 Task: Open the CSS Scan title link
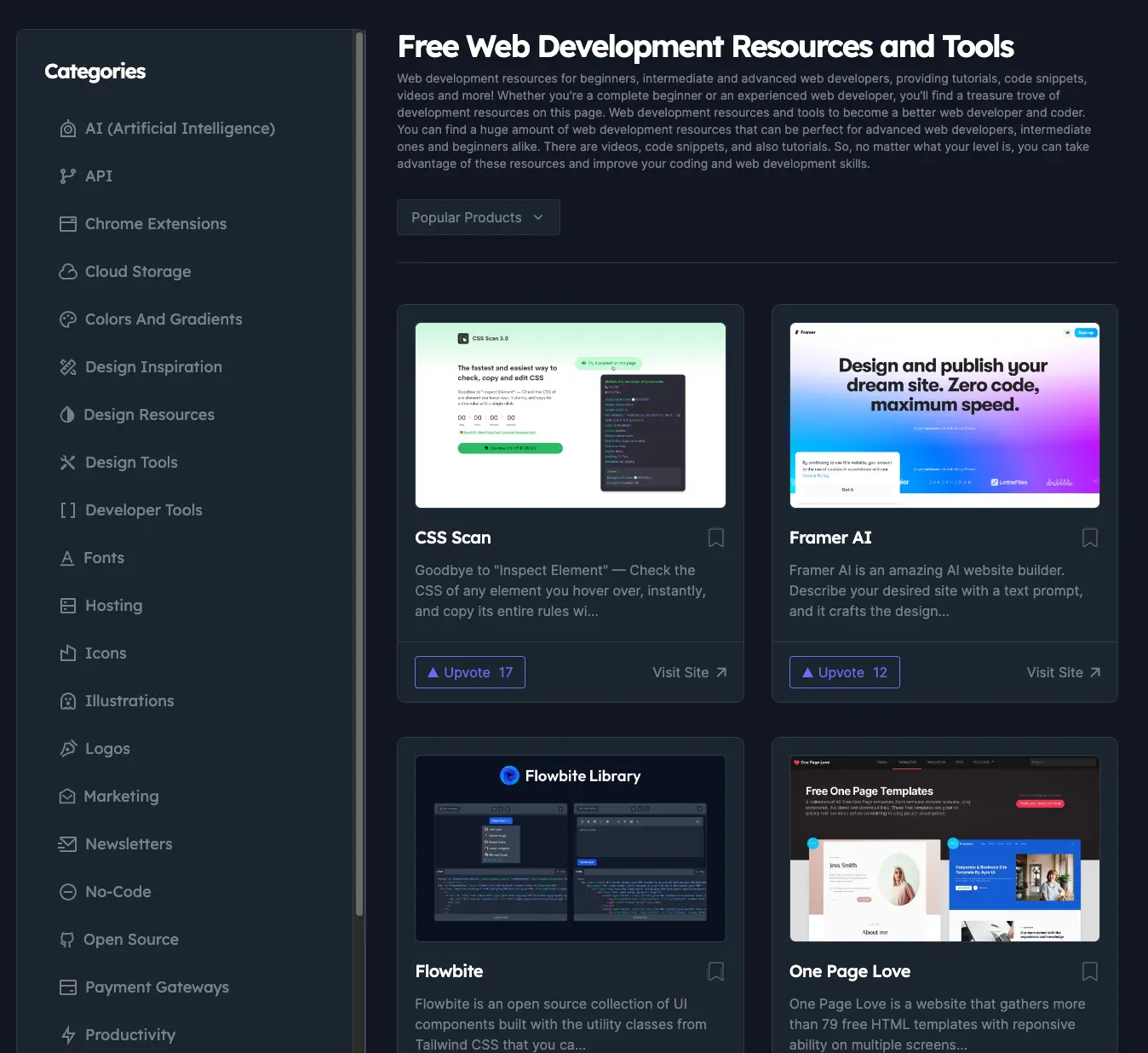point(453,538)
